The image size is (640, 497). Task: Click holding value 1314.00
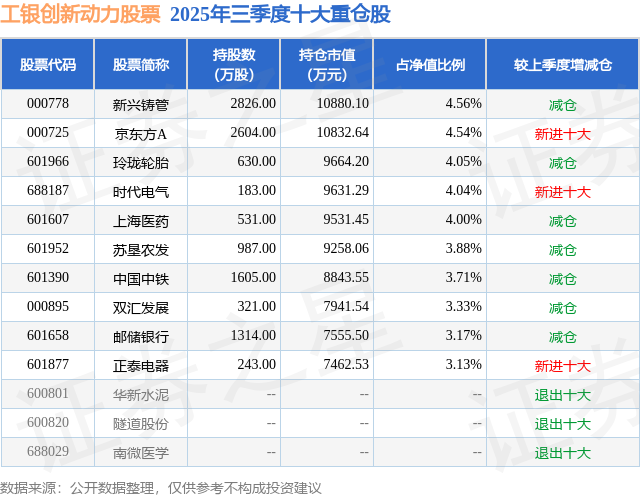click(x=253, y=335)
